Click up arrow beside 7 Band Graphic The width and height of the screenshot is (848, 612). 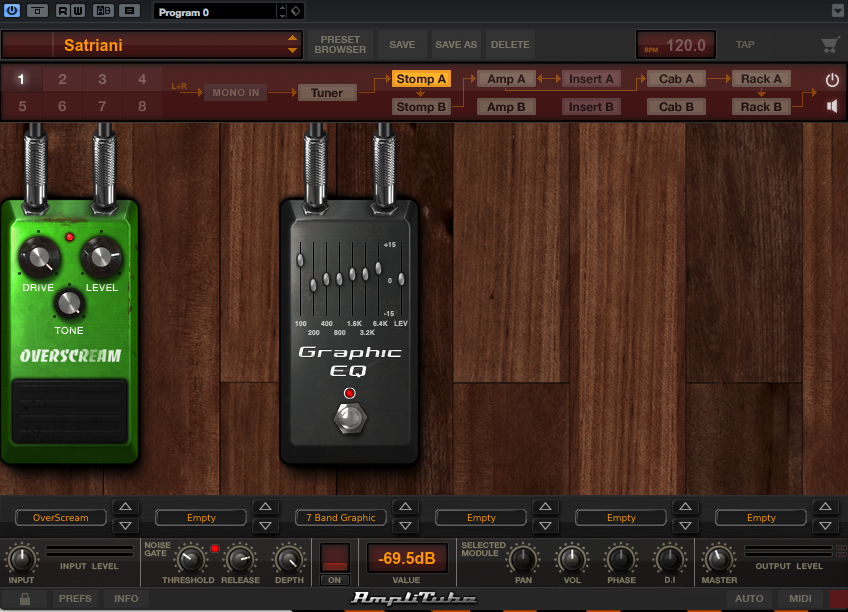point(406,507)
